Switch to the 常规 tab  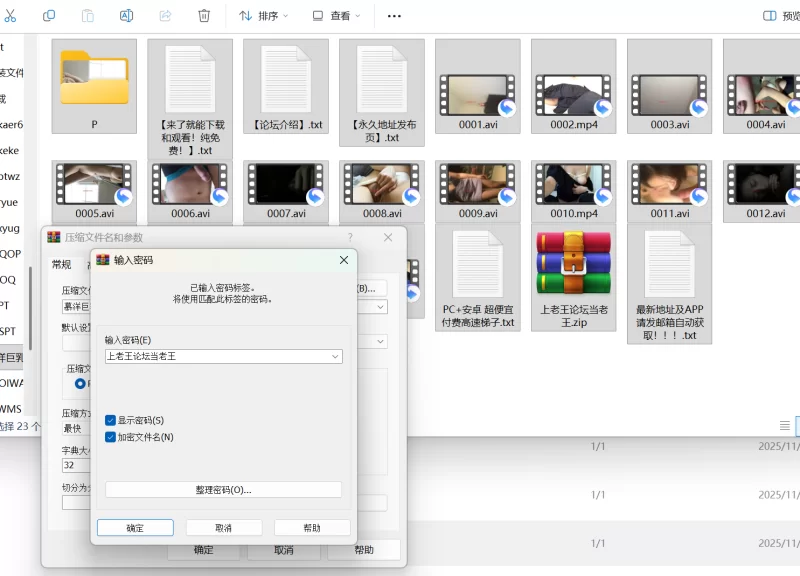click(62, 265)
